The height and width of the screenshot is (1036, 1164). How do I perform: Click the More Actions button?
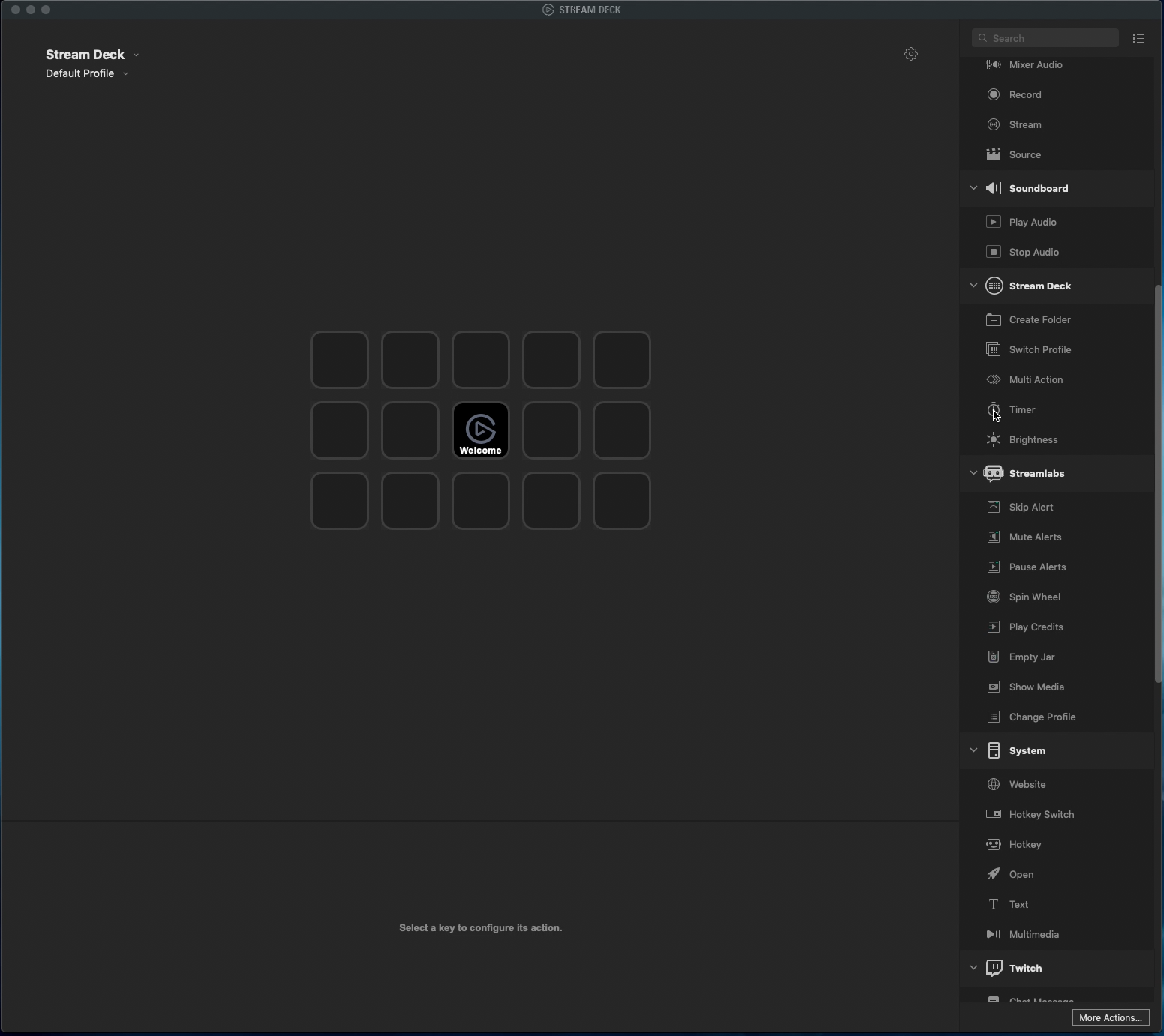click(x=1111, y=1017)
